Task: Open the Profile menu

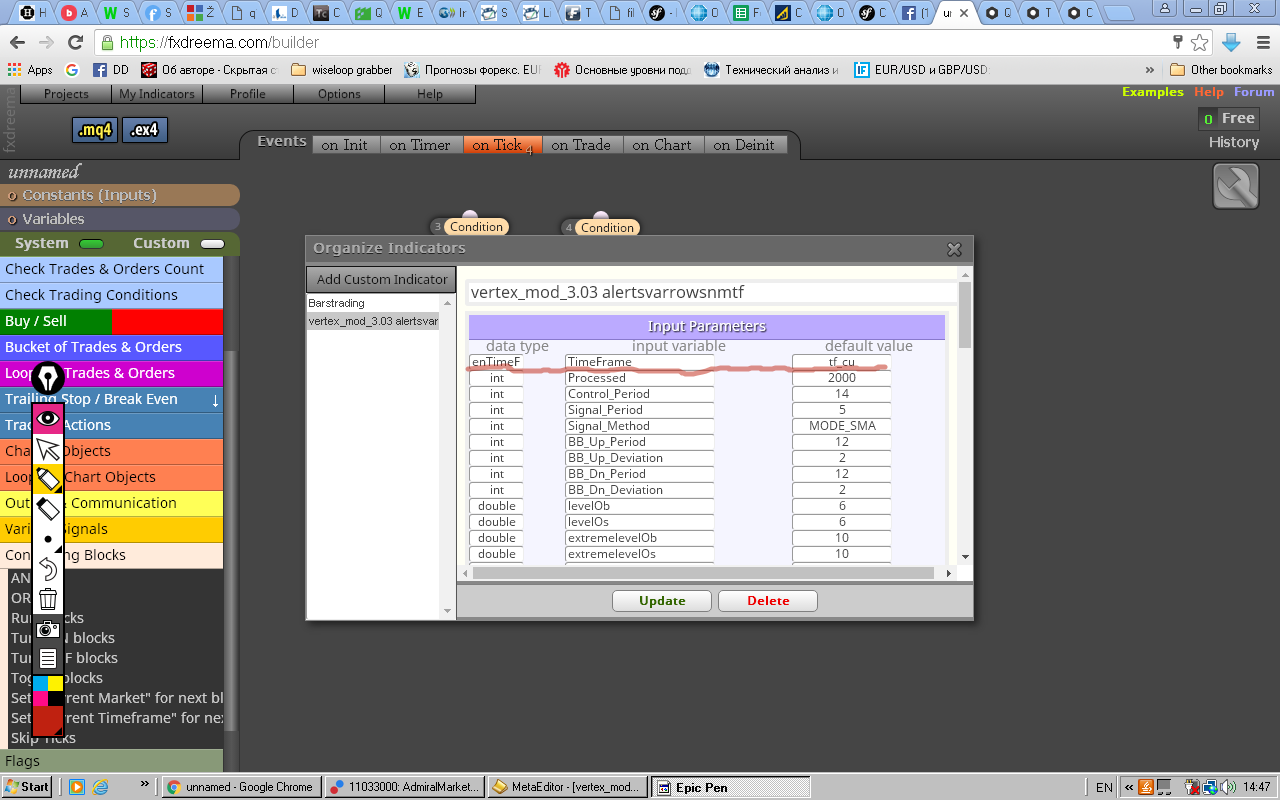Action: point(248,93)
